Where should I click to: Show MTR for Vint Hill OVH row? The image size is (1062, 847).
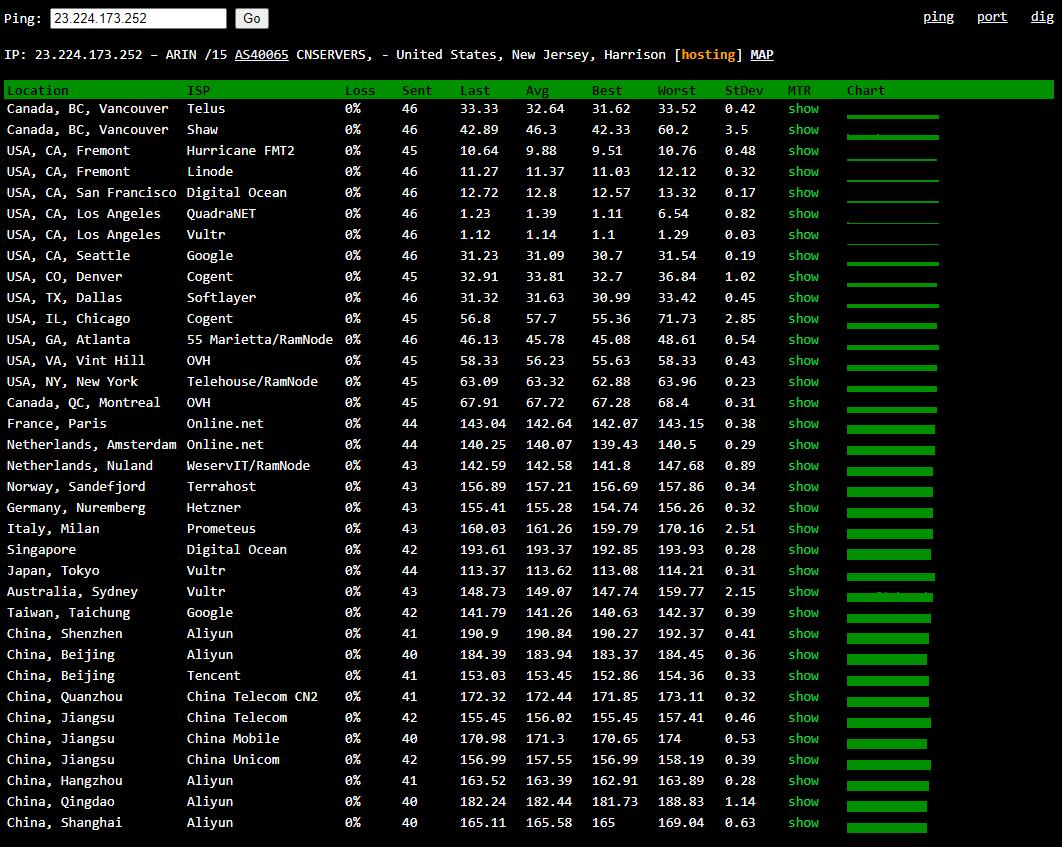pyautogui.click(x=803, y=360)
